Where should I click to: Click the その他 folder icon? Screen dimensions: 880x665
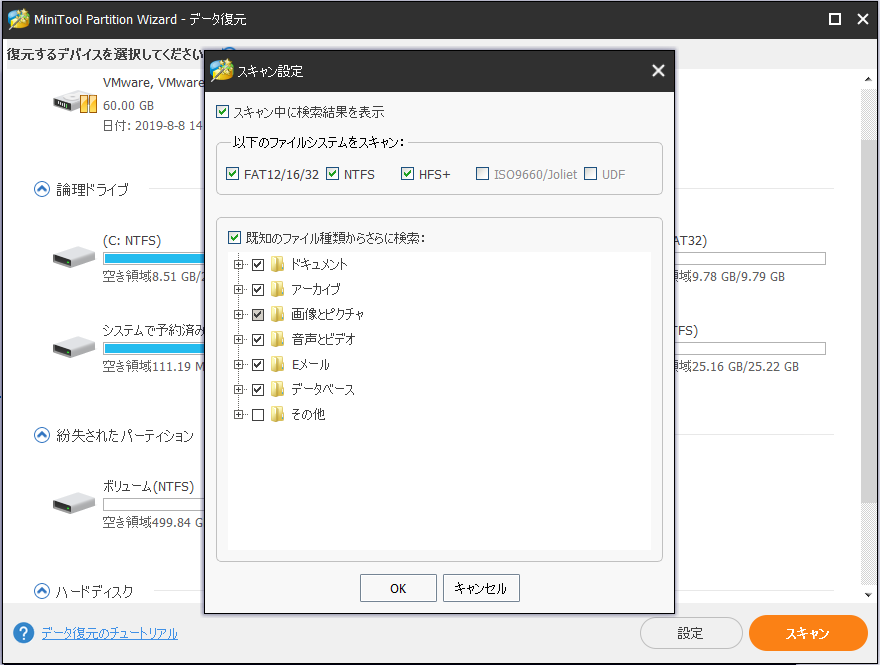pos(277,415)
